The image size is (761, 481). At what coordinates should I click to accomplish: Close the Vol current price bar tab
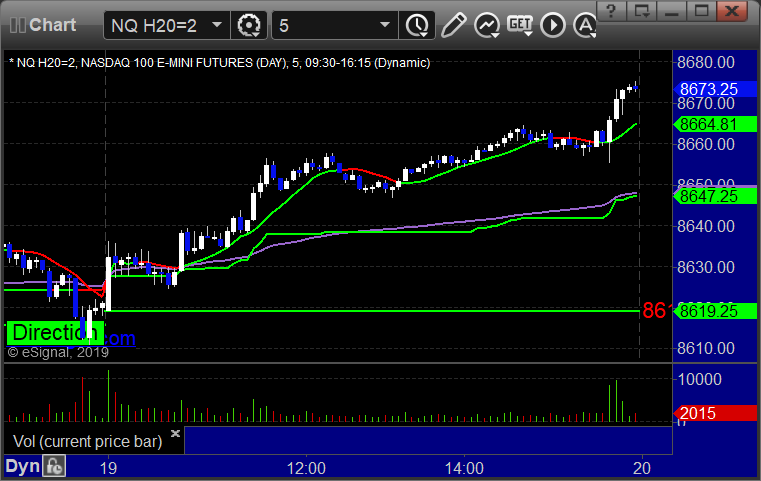tap(175, 433)
